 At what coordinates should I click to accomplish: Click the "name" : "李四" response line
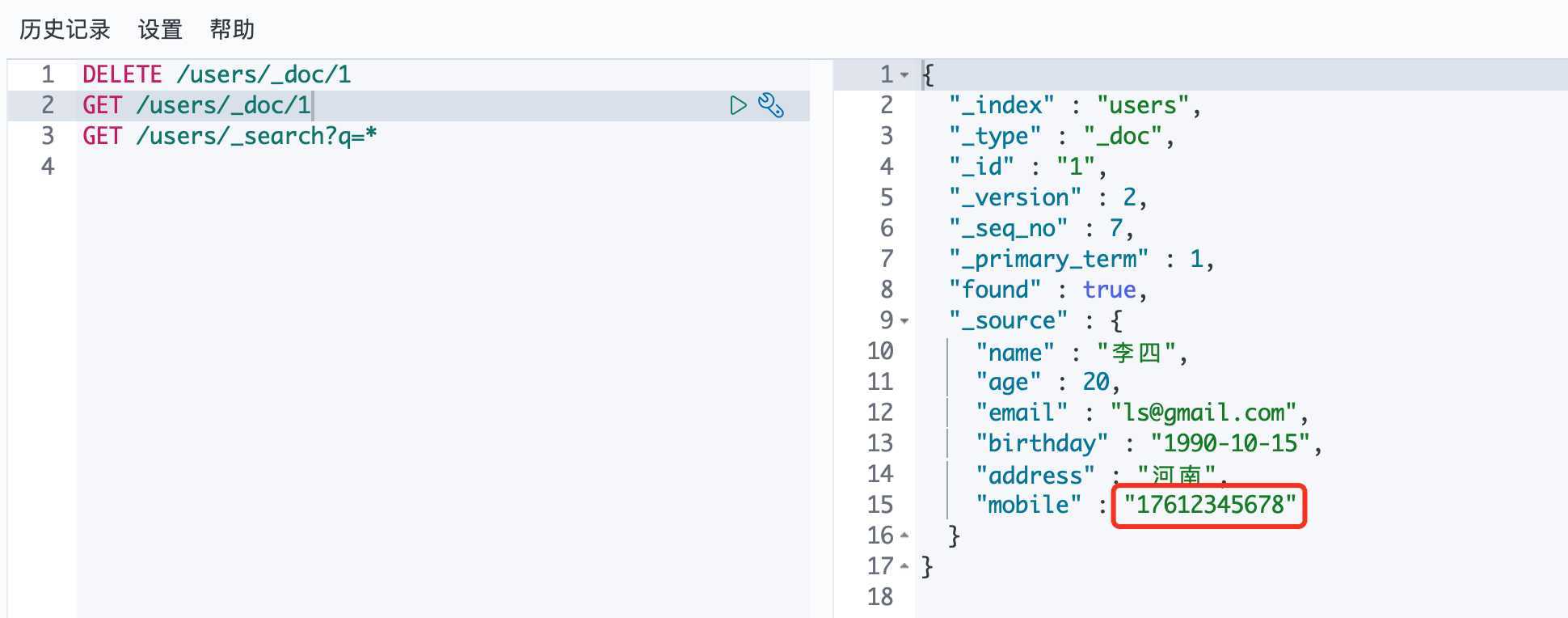pyautogui.click(x=1081, y=353)
